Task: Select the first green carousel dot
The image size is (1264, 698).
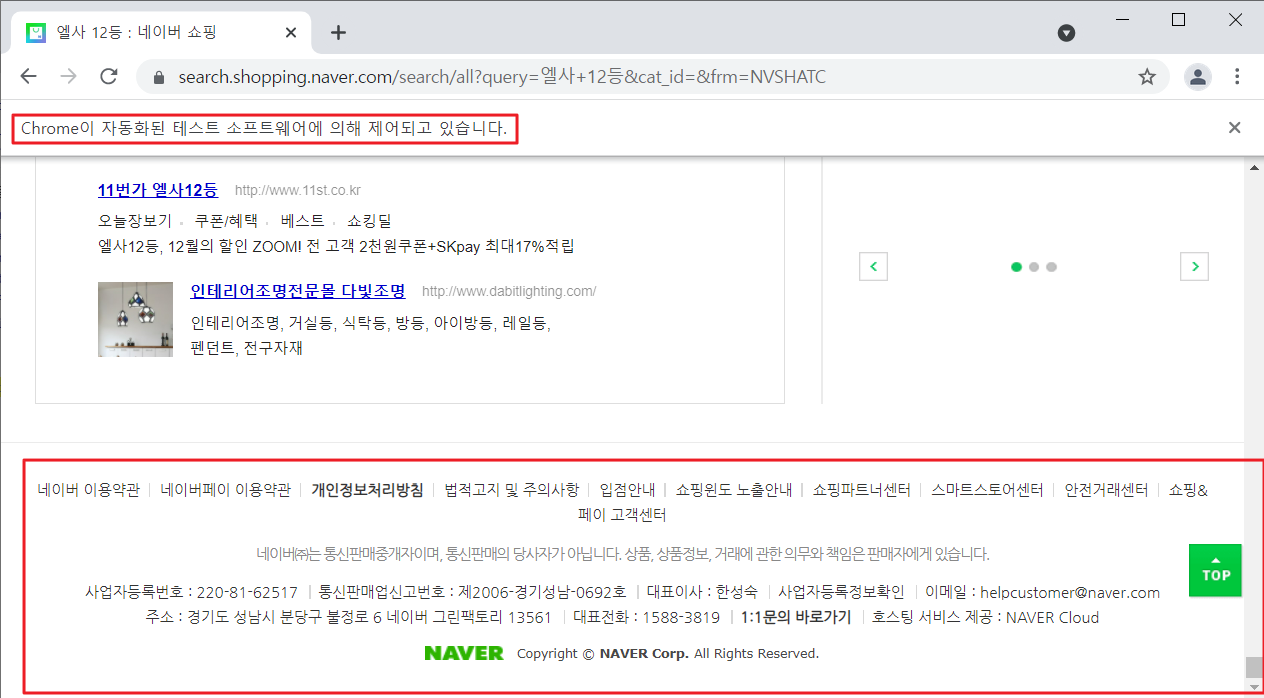Action: tap(1017, 267)
